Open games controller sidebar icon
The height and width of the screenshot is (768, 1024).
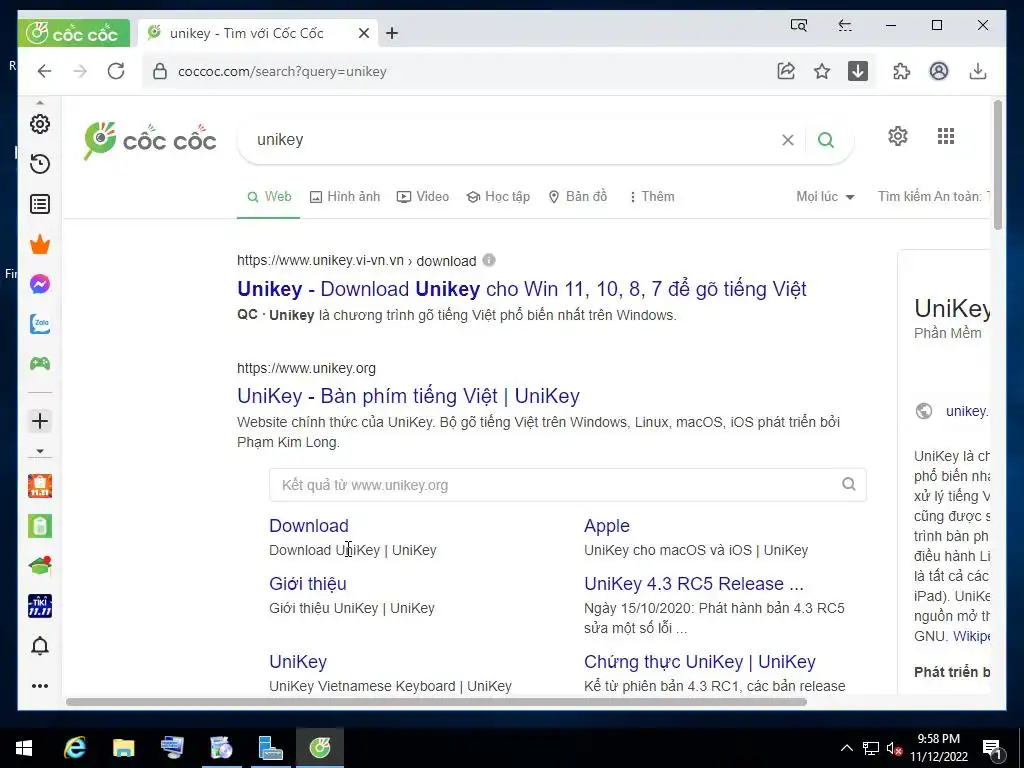[x=40, y=364]
